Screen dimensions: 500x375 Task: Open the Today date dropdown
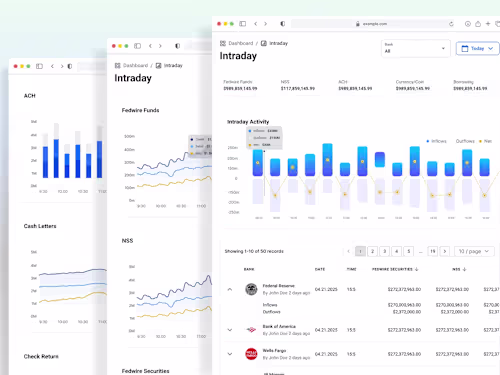[477, 48]
